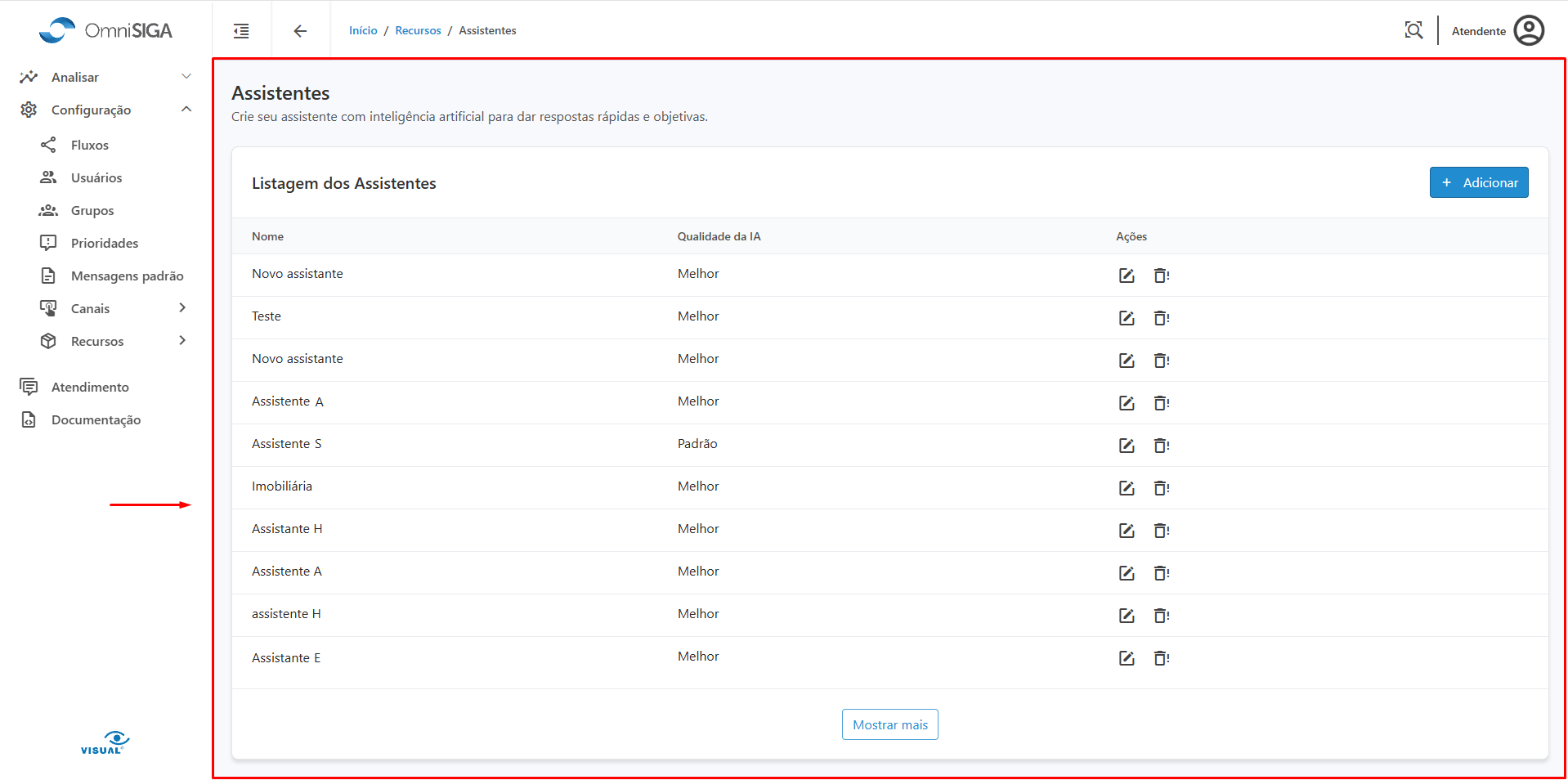Open Prioridades in the sidebar
The image size is (1568, 780).
[x=104, y=243]
